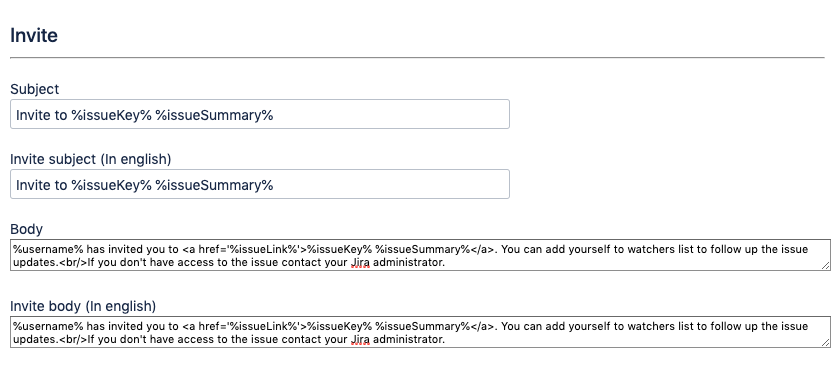The height and width of the screenshot is (372, 835).
Task: Click inside the Body textarea
Action: point(420,255)
